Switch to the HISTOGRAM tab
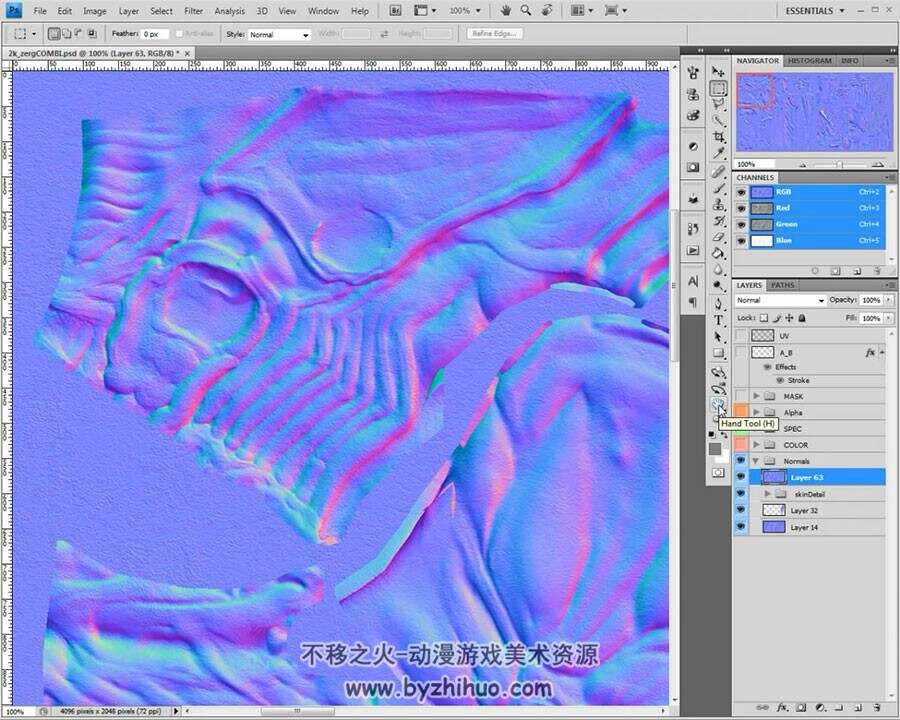Image resolution: width=900 pixels, height=720 pixels. tap(809, 60)
